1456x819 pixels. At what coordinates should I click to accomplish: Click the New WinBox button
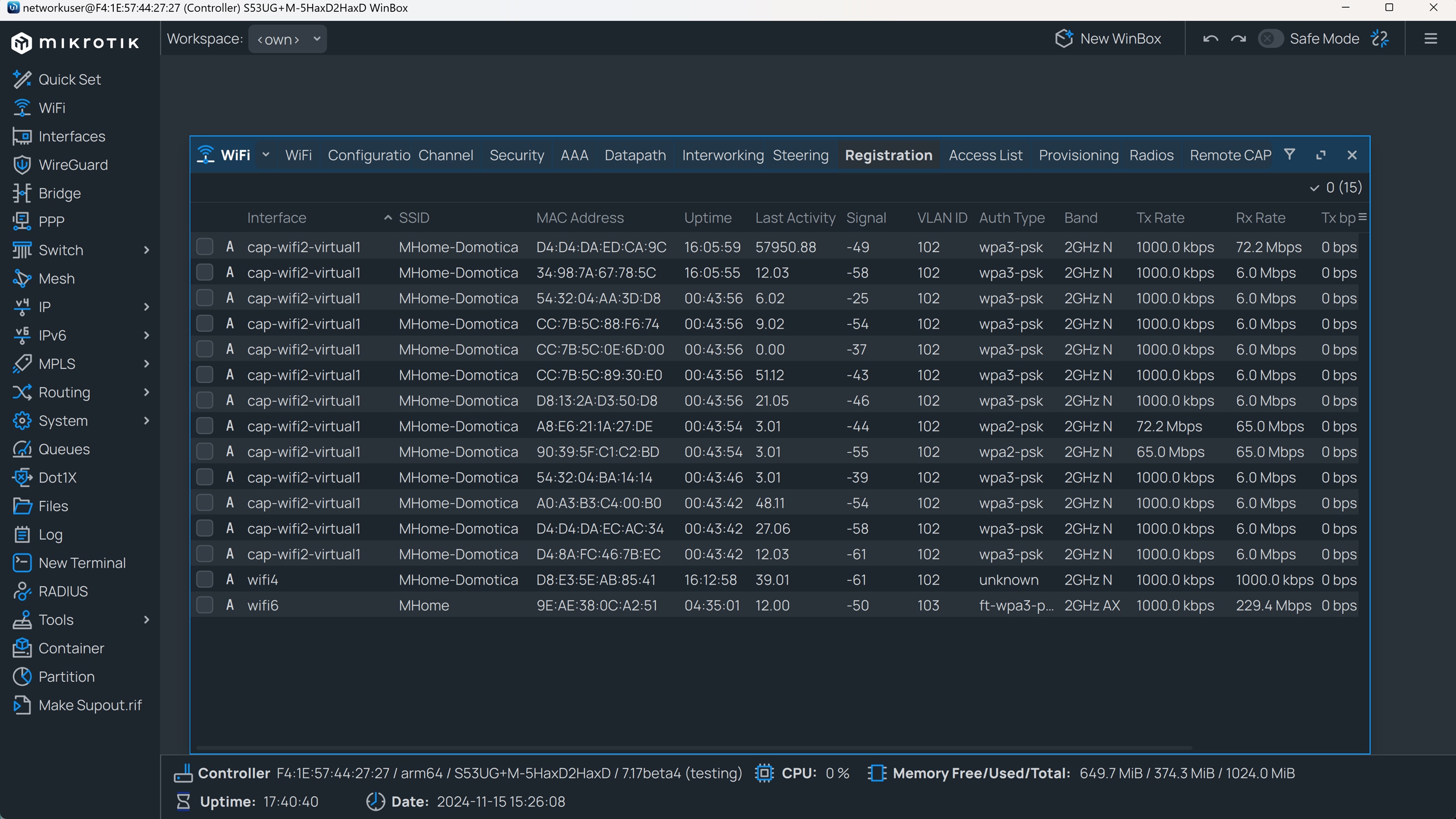(1108, 39)
